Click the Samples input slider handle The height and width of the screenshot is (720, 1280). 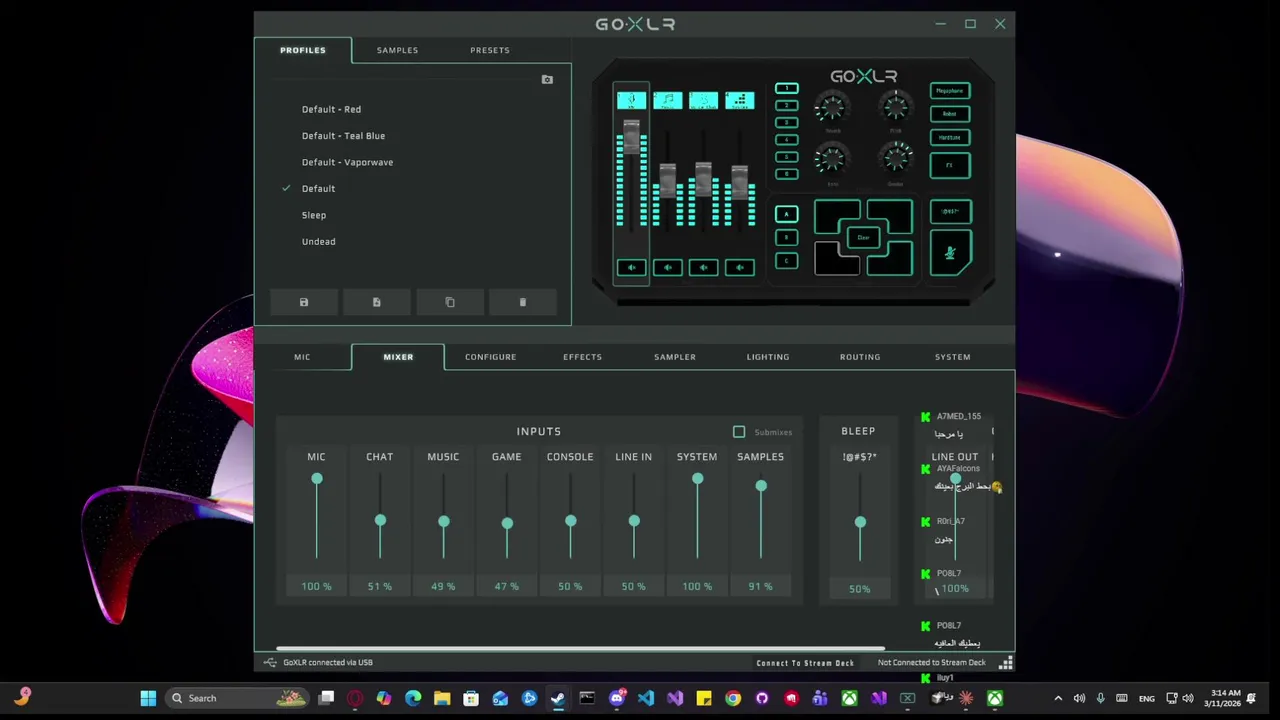pos(761,486)
